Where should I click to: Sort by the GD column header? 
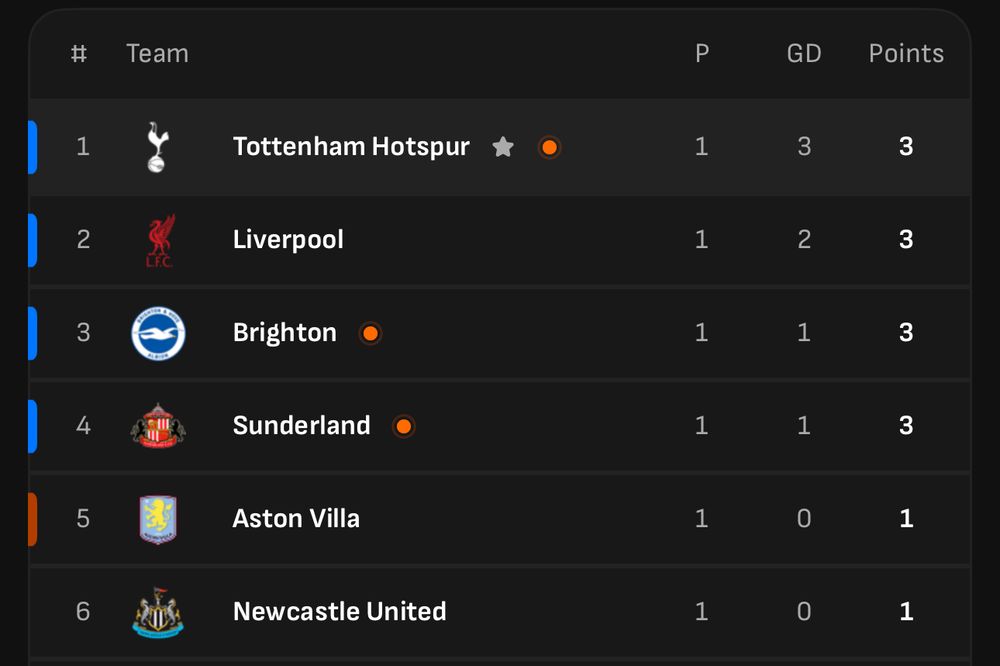coord(804,54)
